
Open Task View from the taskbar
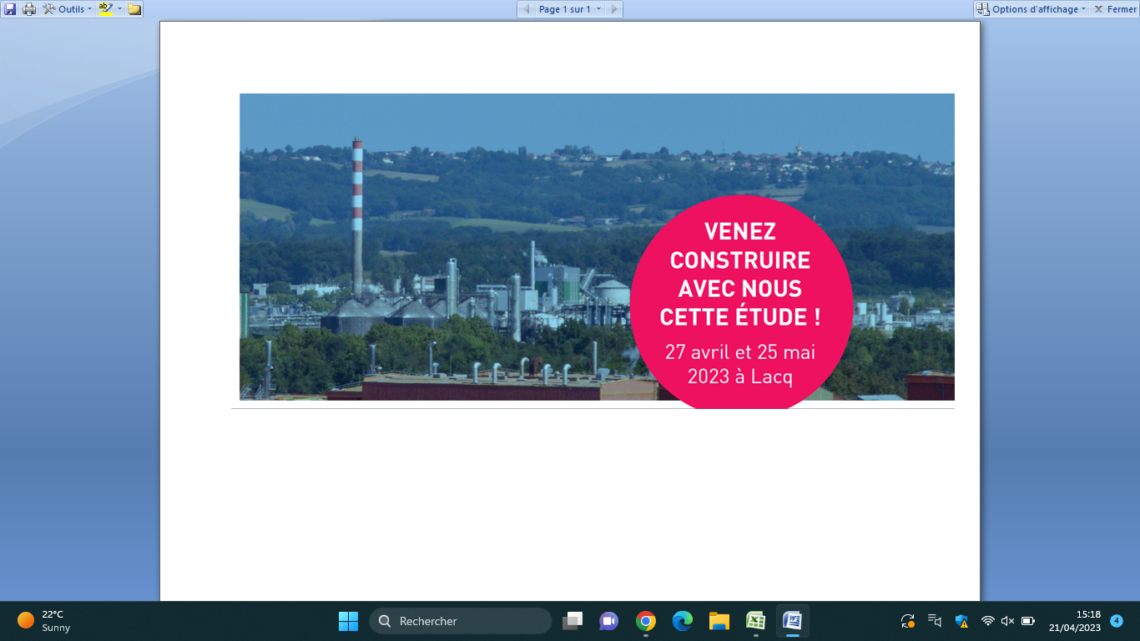[573, 621]
